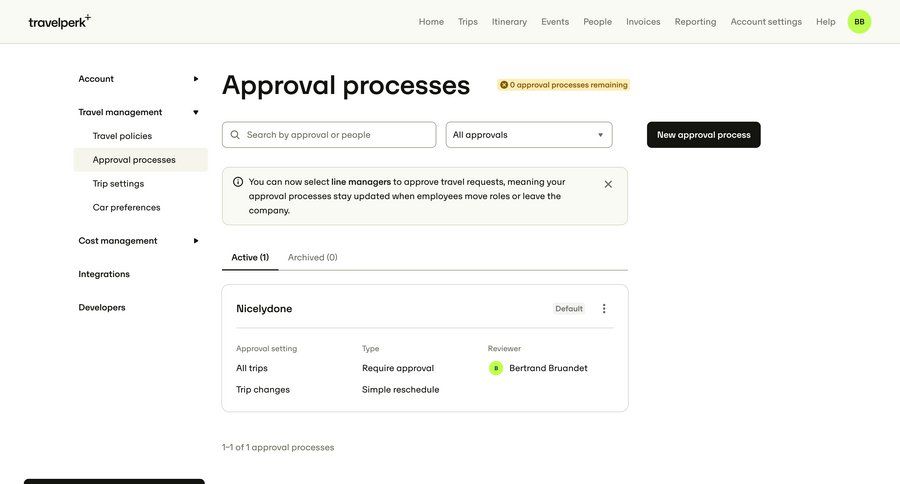Select Cost management in the sidebar
Viewport: 900px width, 484px height.
118,241
